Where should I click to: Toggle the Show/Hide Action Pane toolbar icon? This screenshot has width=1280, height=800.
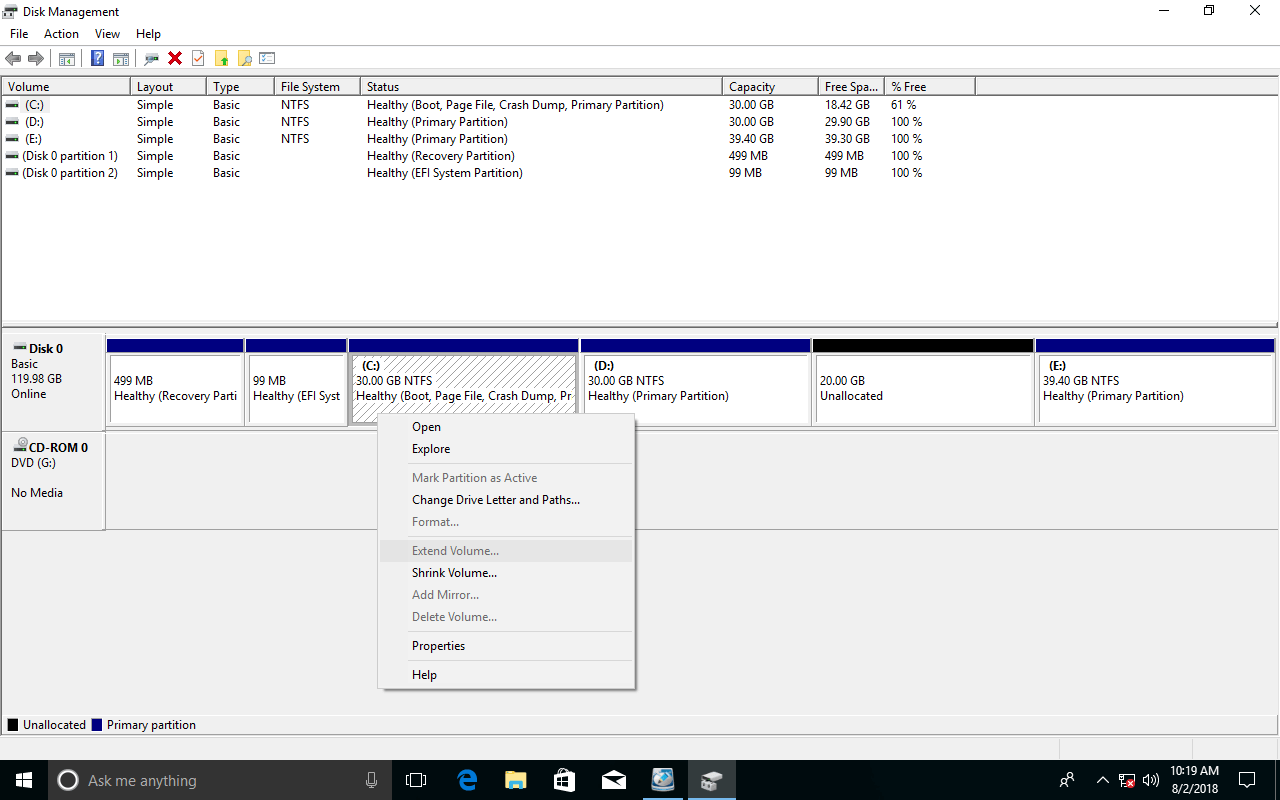pos(120,57)
